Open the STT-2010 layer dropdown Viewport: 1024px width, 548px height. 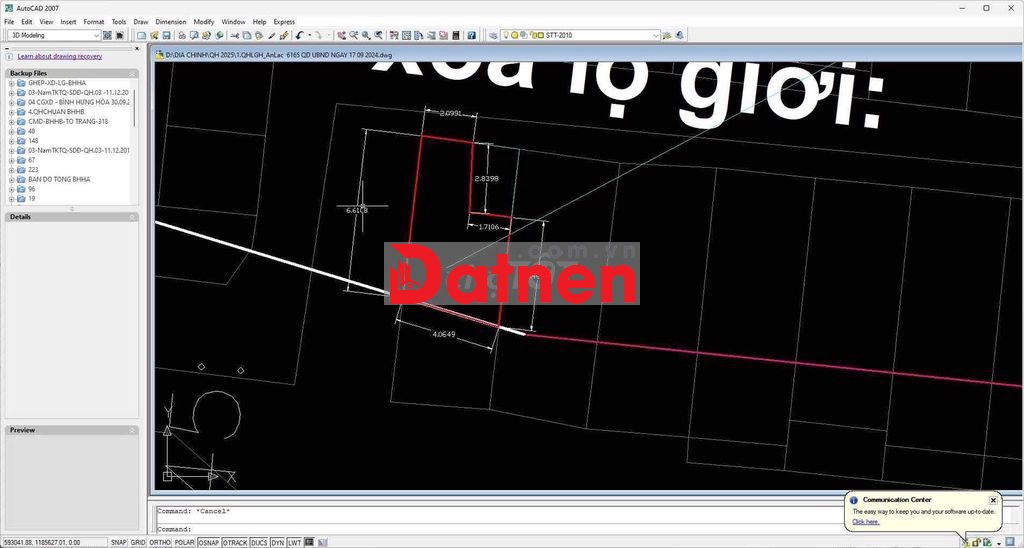[x=656, y=35]
